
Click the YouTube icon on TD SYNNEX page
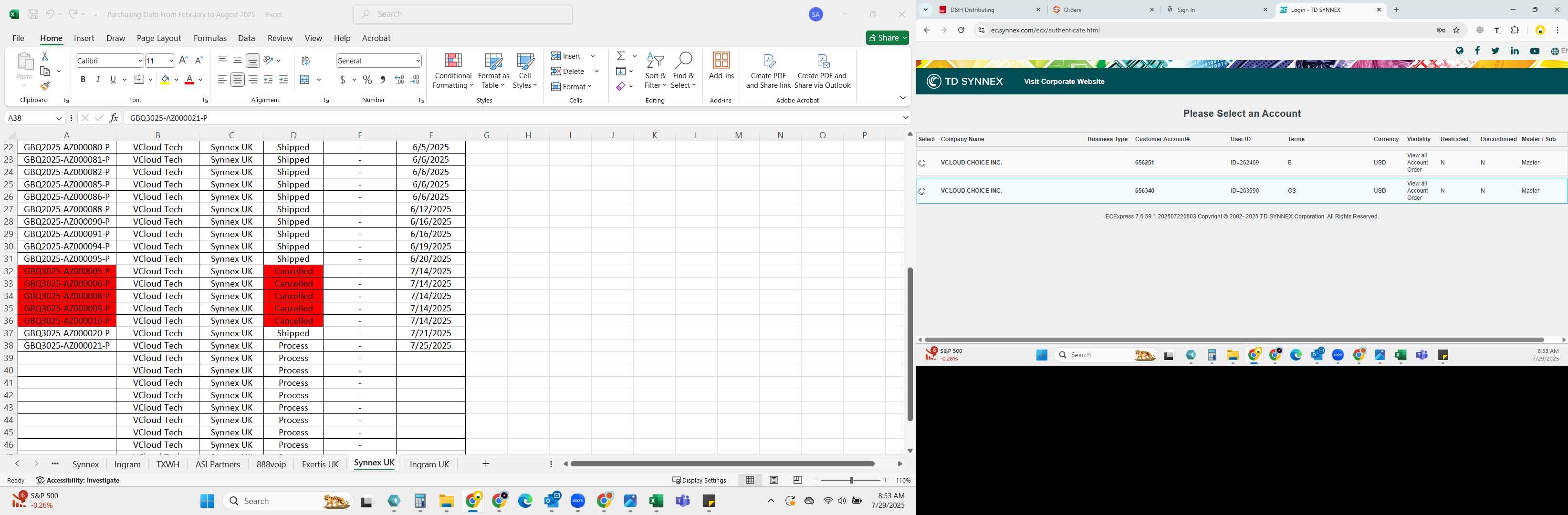1535,51
